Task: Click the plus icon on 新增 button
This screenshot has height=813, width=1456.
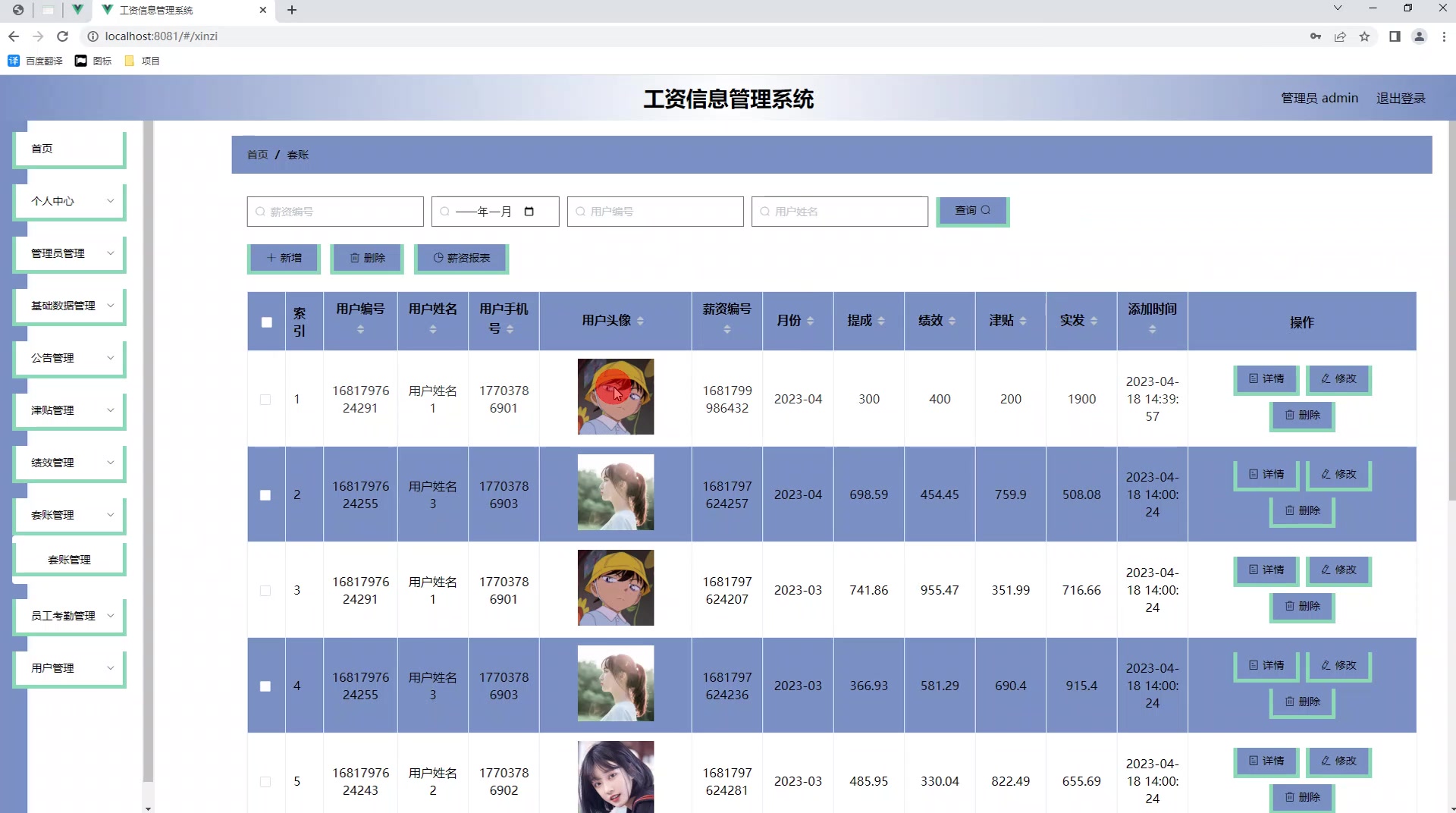Action: coord(273,258)
